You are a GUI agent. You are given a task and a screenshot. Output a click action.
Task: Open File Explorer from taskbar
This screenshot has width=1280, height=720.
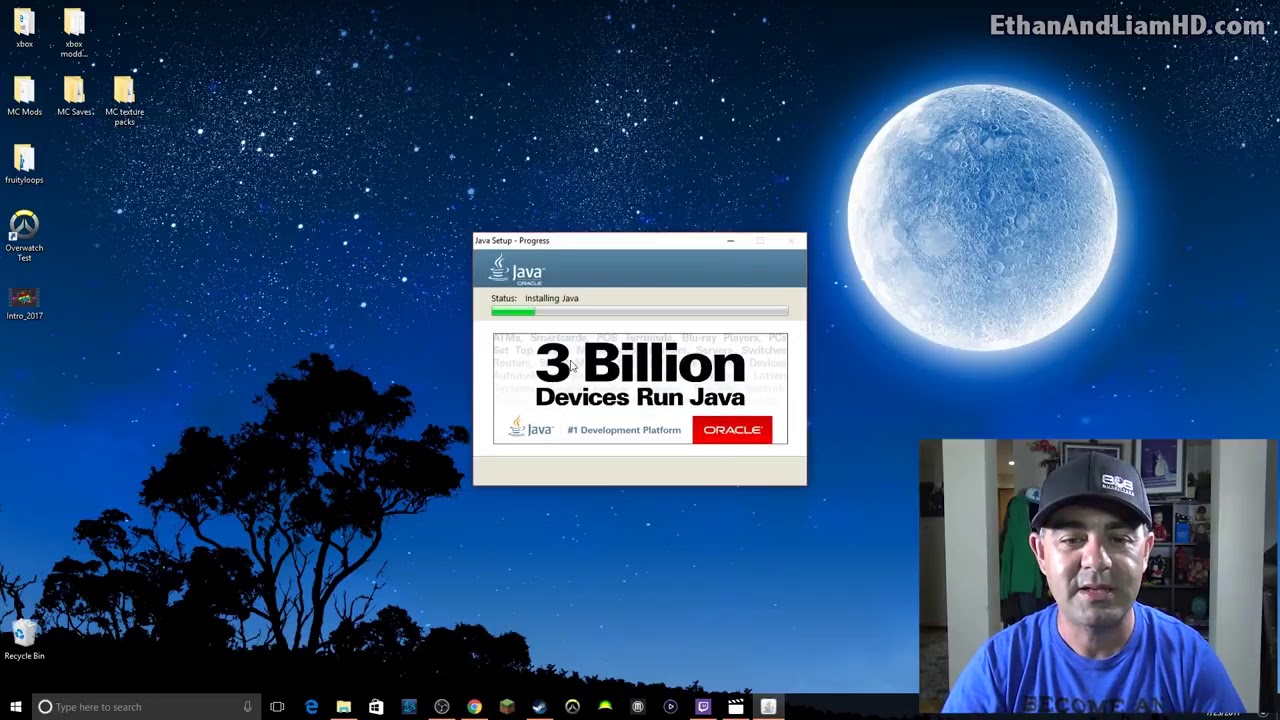pyautogui.click(x=343, y=707)
